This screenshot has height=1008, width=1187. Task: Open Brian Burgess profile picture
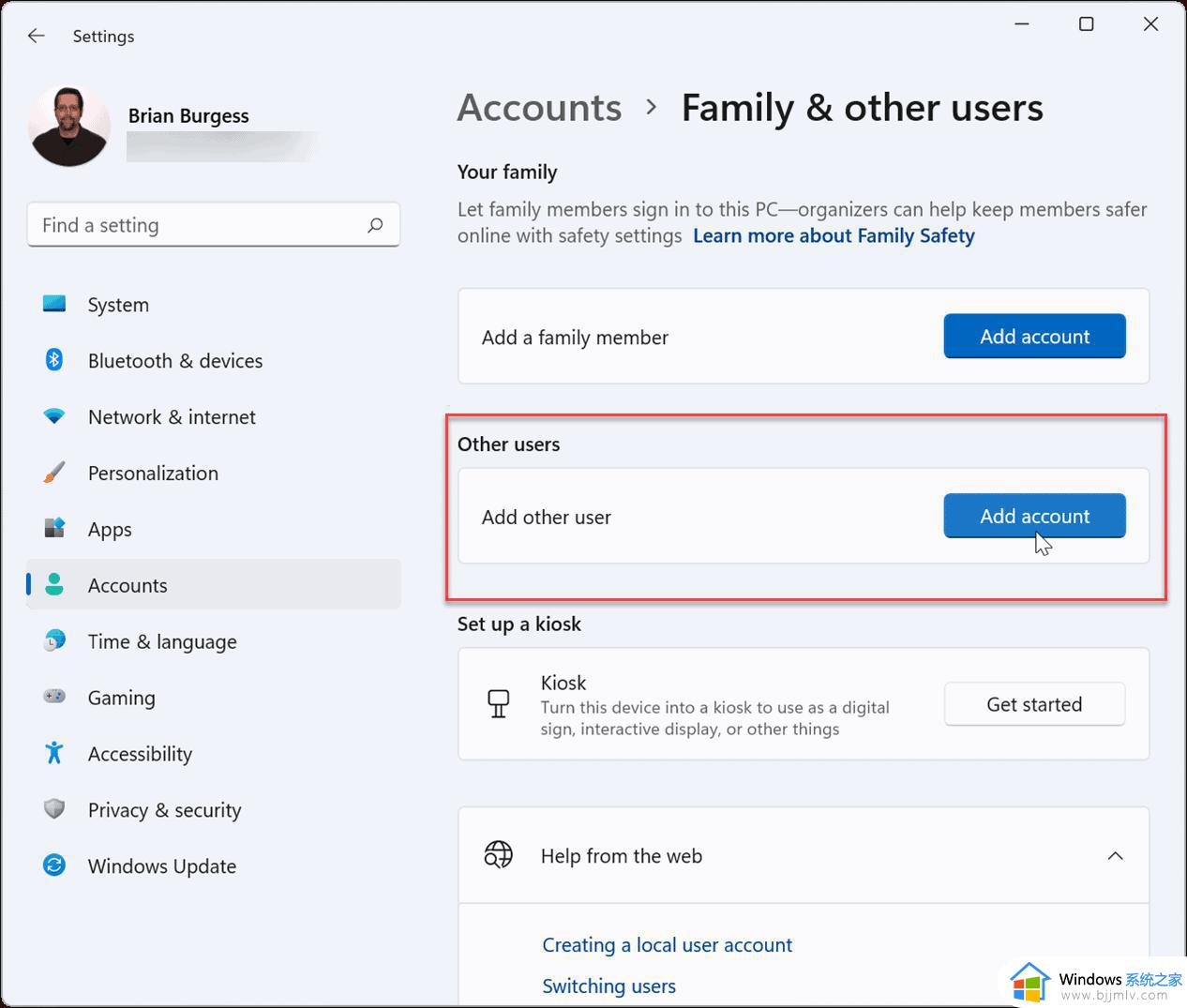[69, 126]
